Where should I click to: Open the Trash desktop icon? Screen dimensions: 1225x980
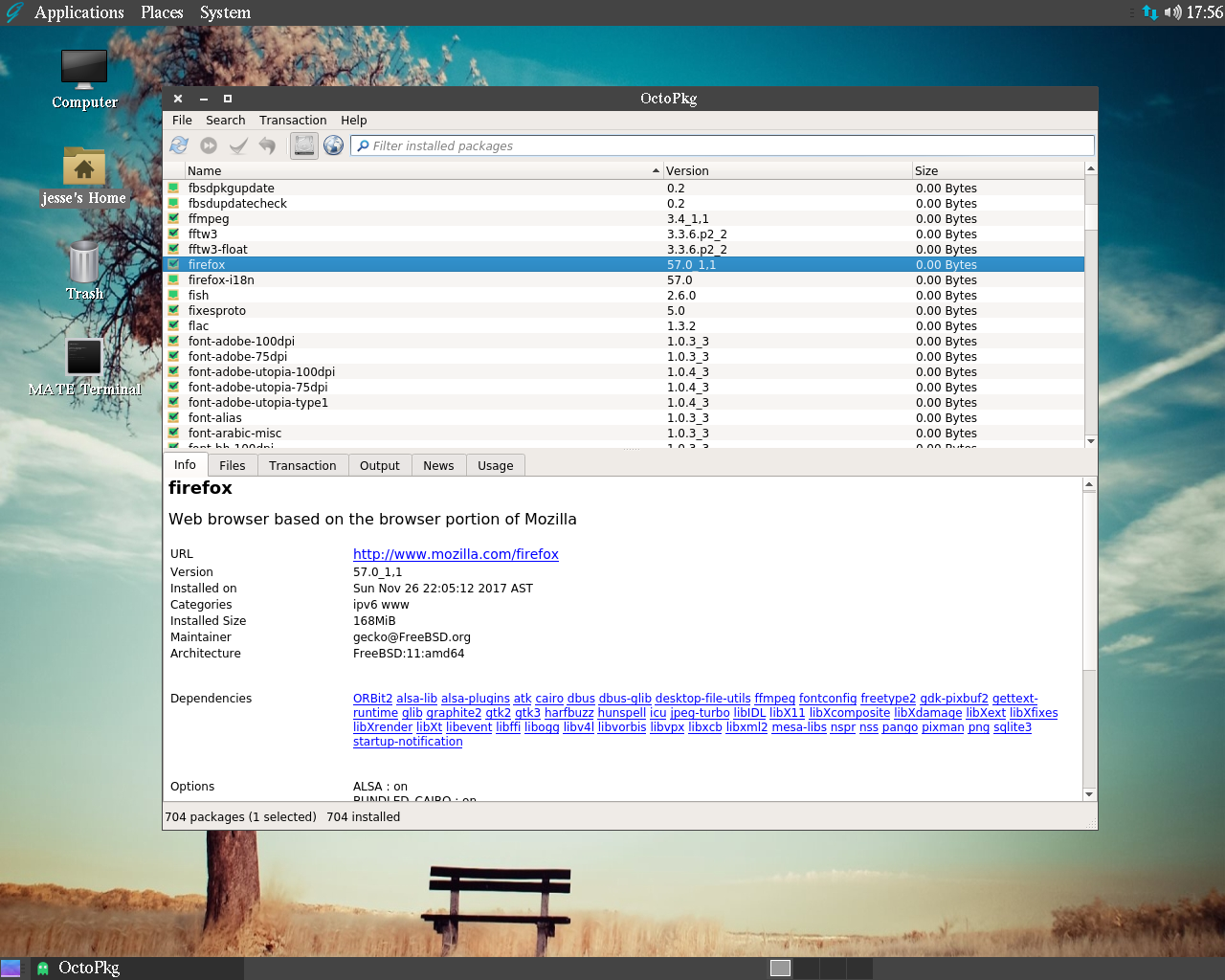tap(84, 271)
